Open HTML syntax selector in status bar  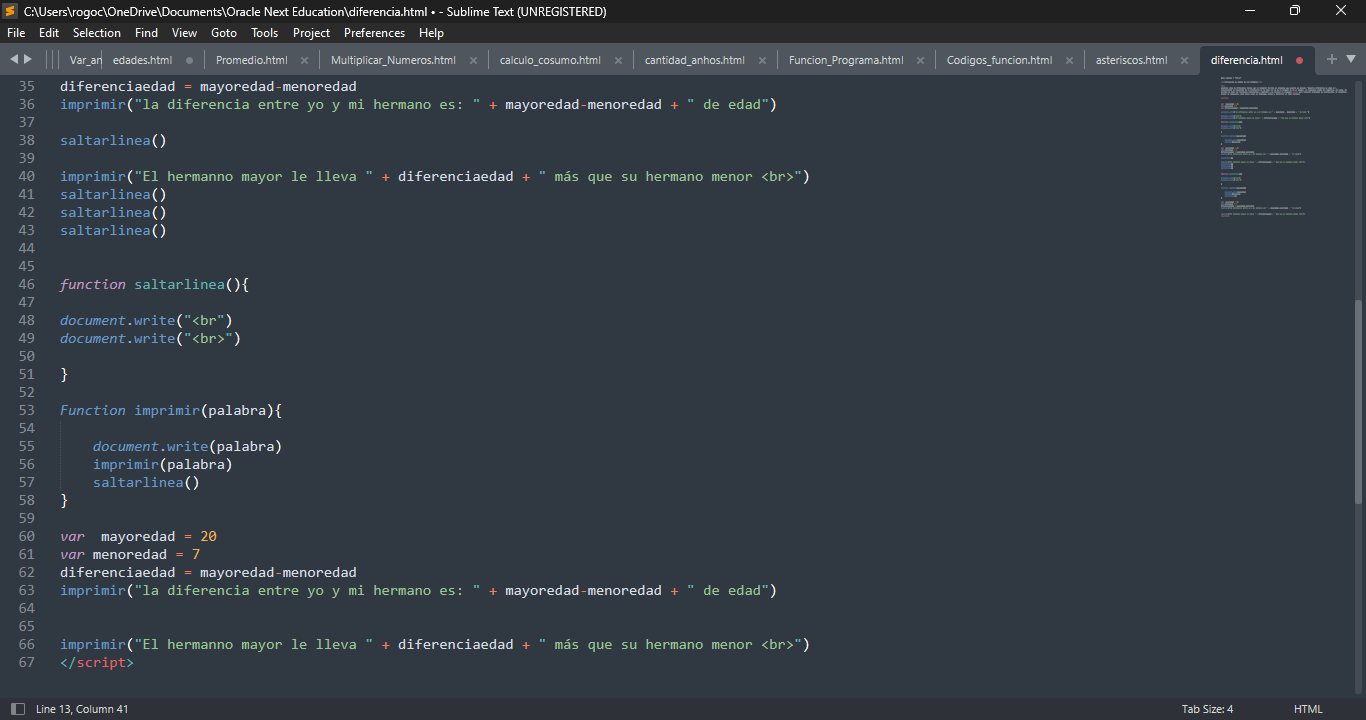[x=1308, y=709]
